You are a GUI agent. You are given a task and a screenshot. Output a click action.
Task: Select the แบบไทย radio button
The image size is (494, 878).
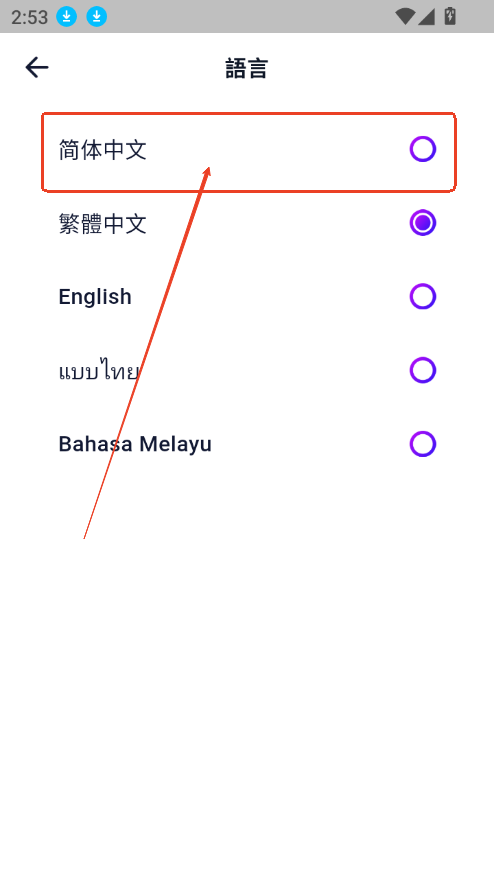tap(423, 370)
